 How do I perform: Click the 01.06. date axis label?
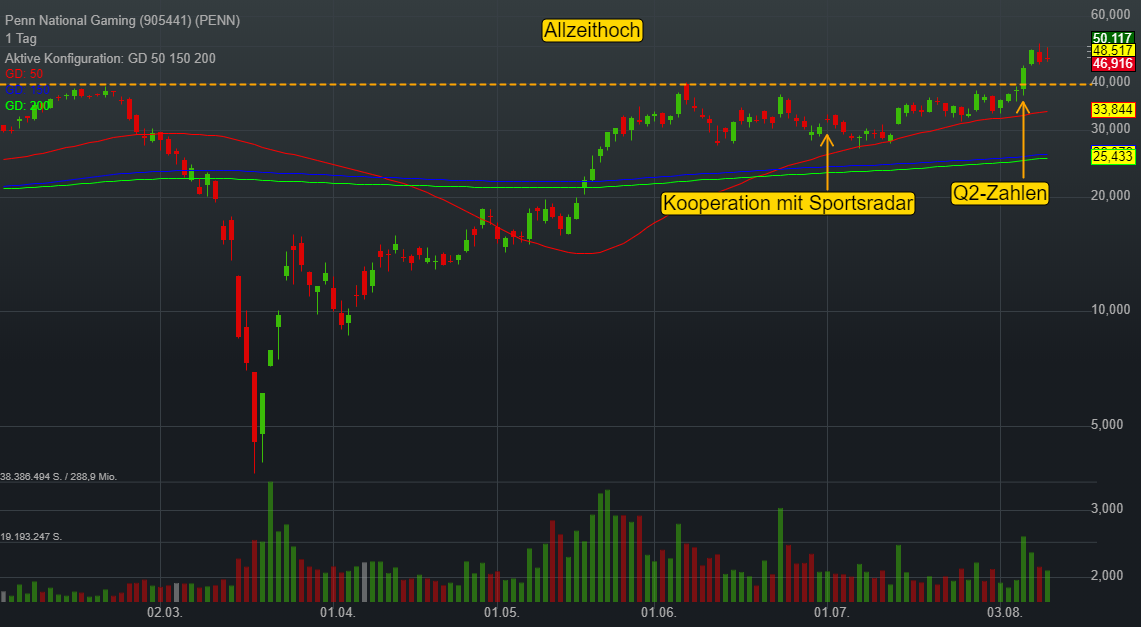click(x=659, y=612)
